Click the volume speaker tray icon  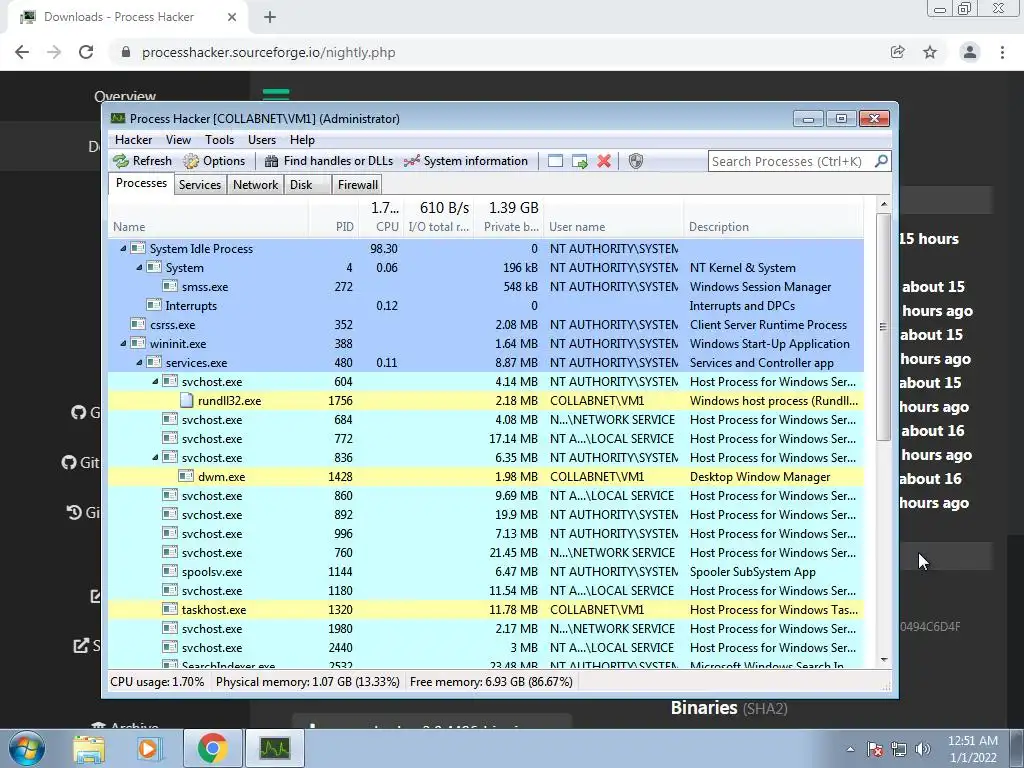923,749
